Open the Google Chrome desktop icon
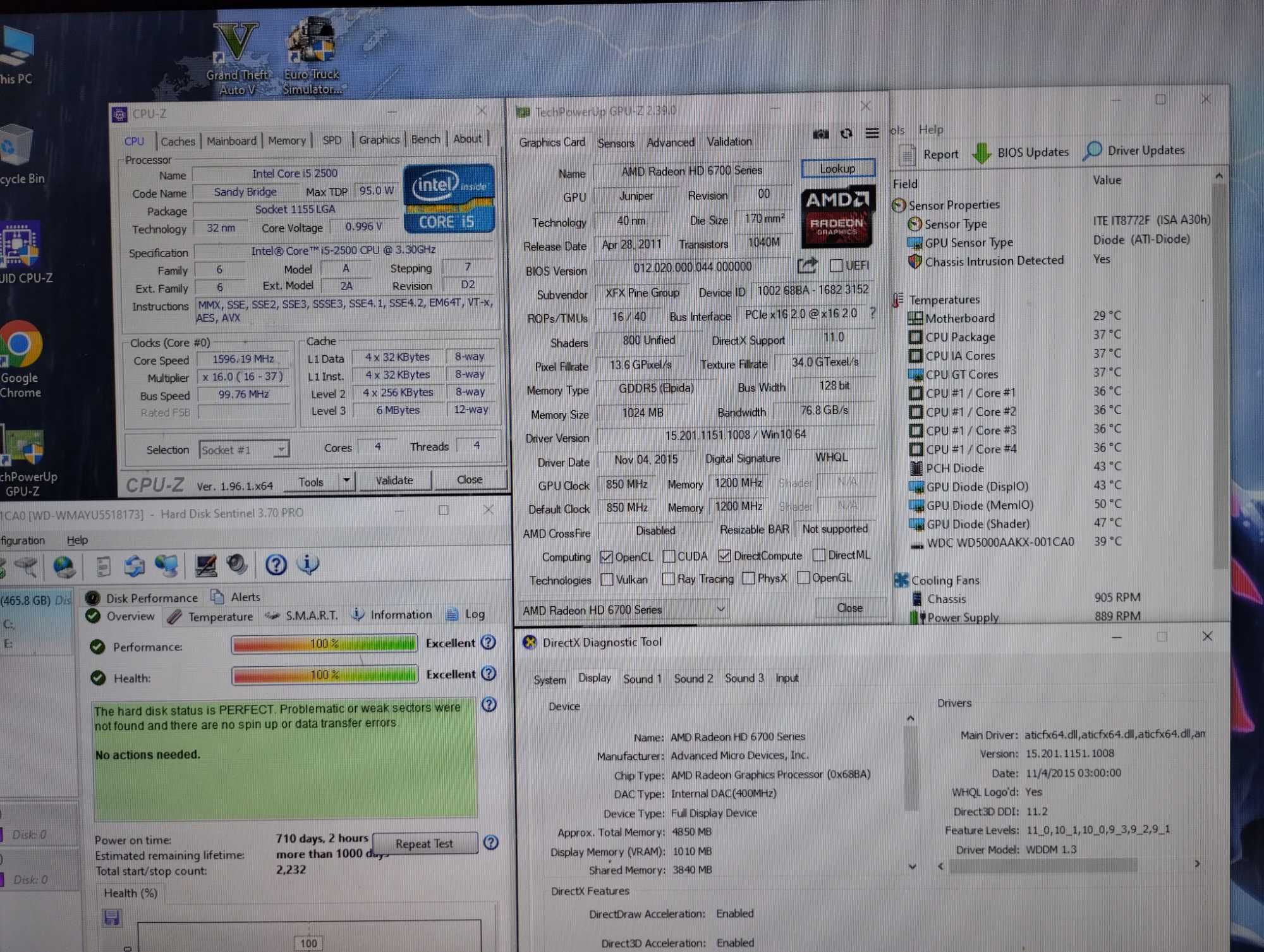Viewport: 1264px width, 952px height. tap(20, 359)
